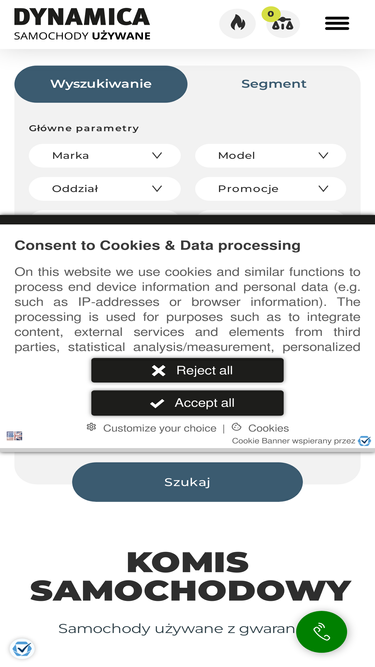
Task: Click the Cookie Banner wspierany przez text
Action: click(293, 441)
